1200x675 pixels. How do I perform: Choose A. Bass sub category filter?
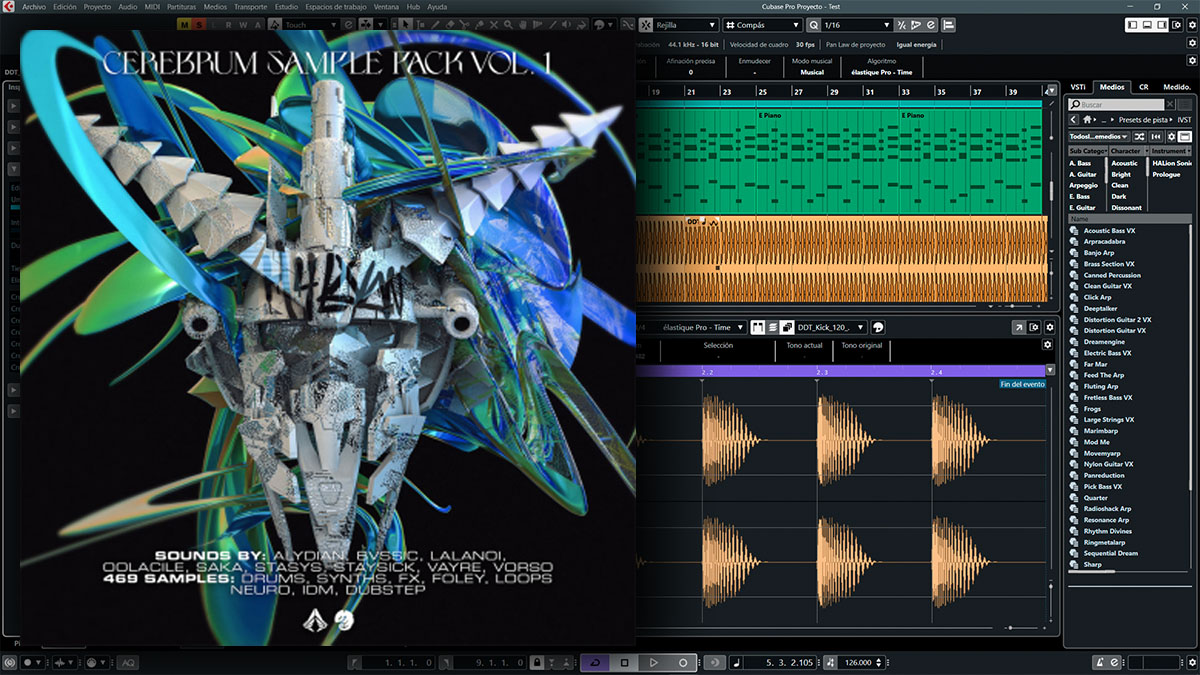(1080, 163)
